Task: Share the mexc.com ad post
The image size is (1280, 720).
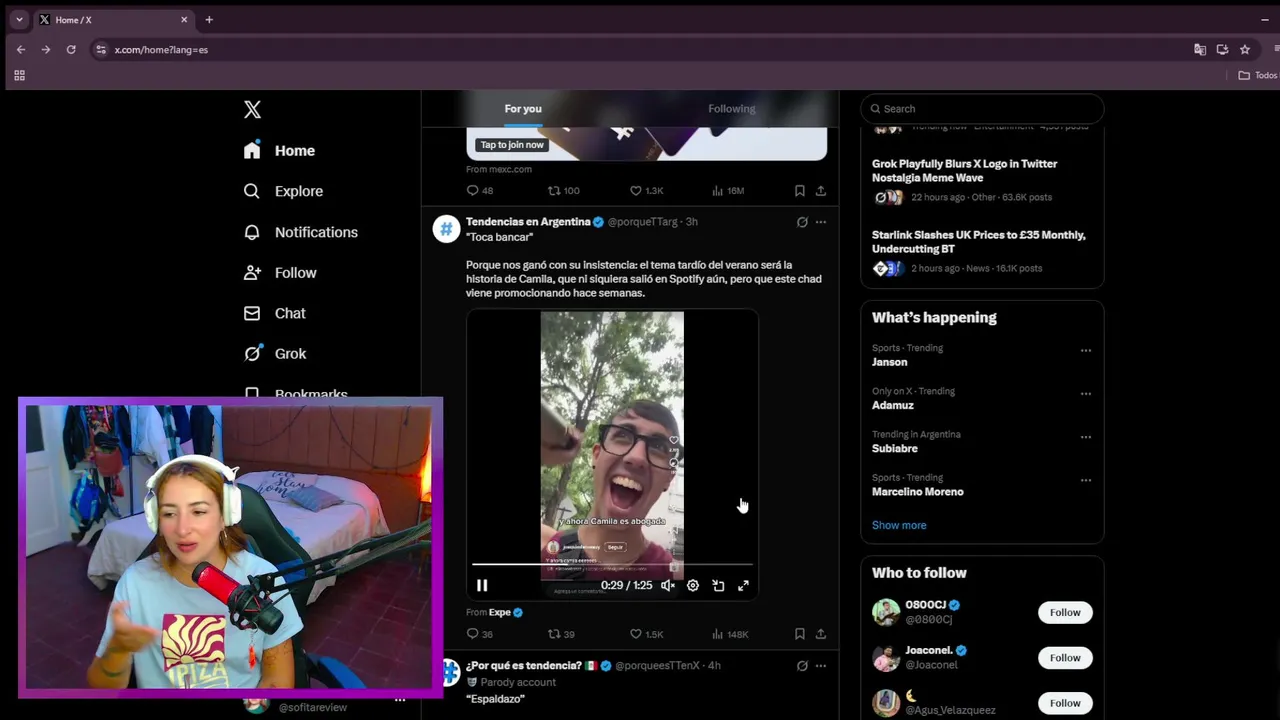Action: [x=821, y=190]
